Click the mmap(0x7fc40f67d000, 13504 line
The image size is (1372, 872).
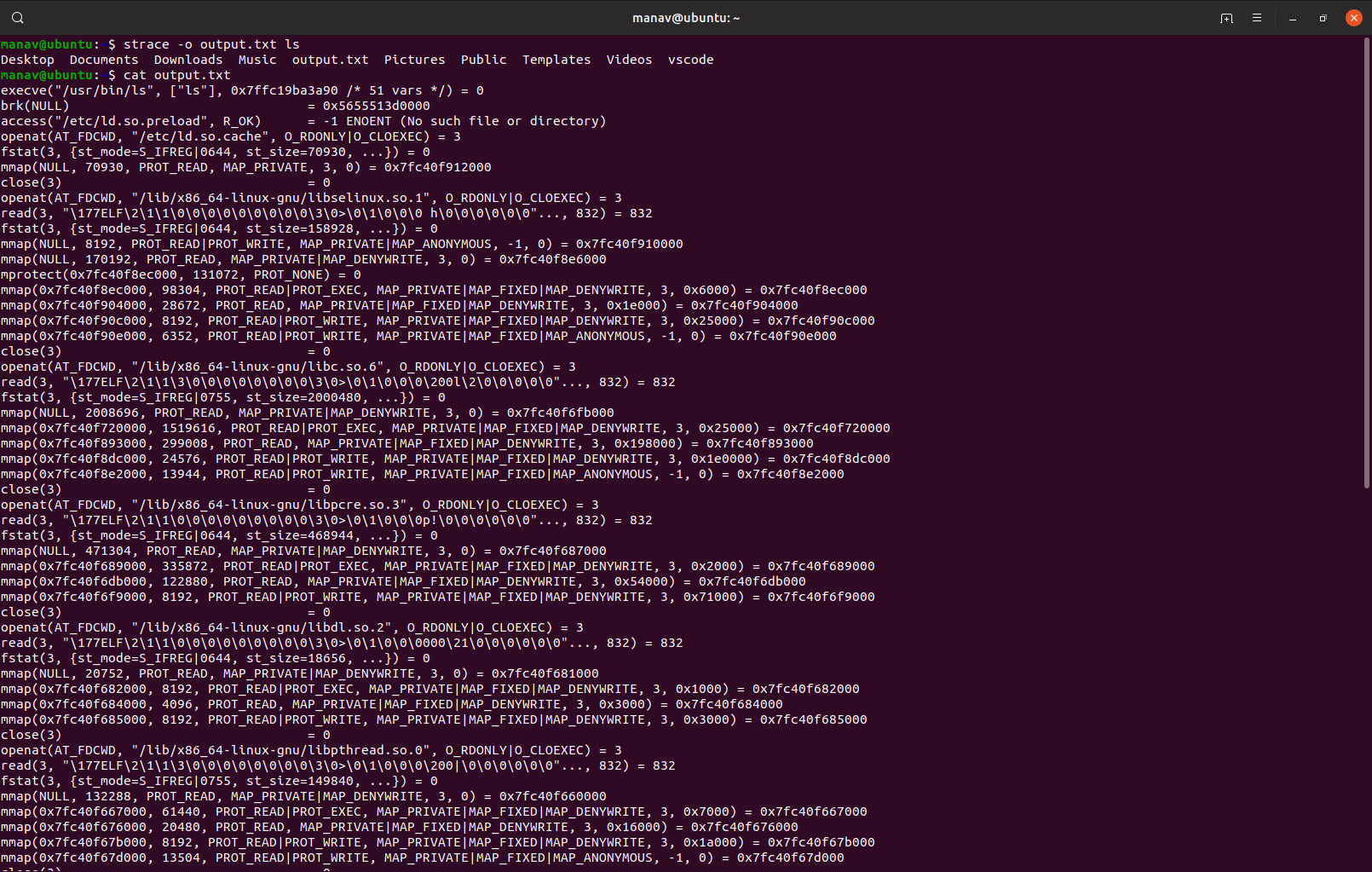423,858
